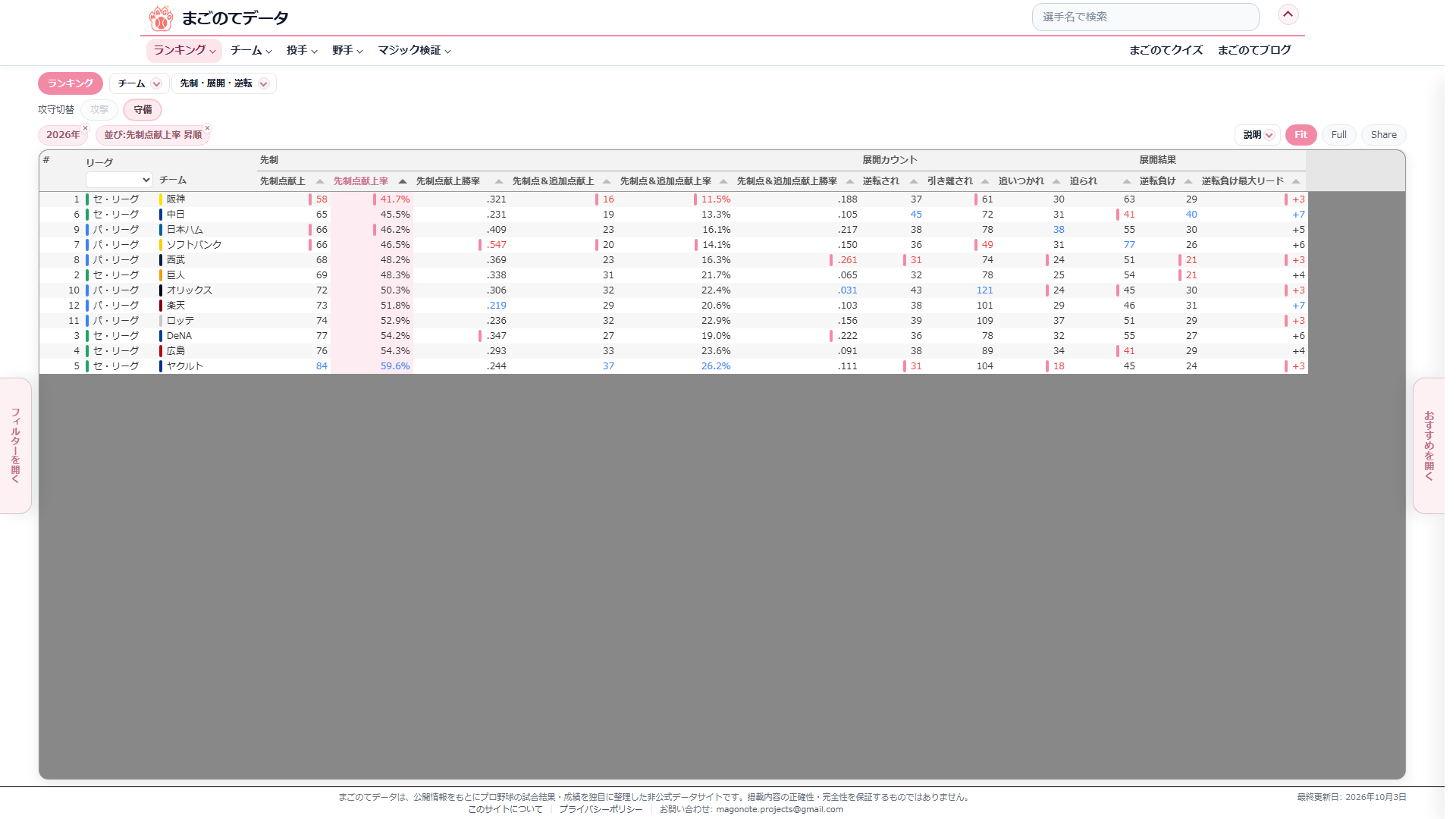This screenshot has height=819, width=1456.
Task: Open the 先制・展開・逆転 category dropdown
Action: pos(224,83)
